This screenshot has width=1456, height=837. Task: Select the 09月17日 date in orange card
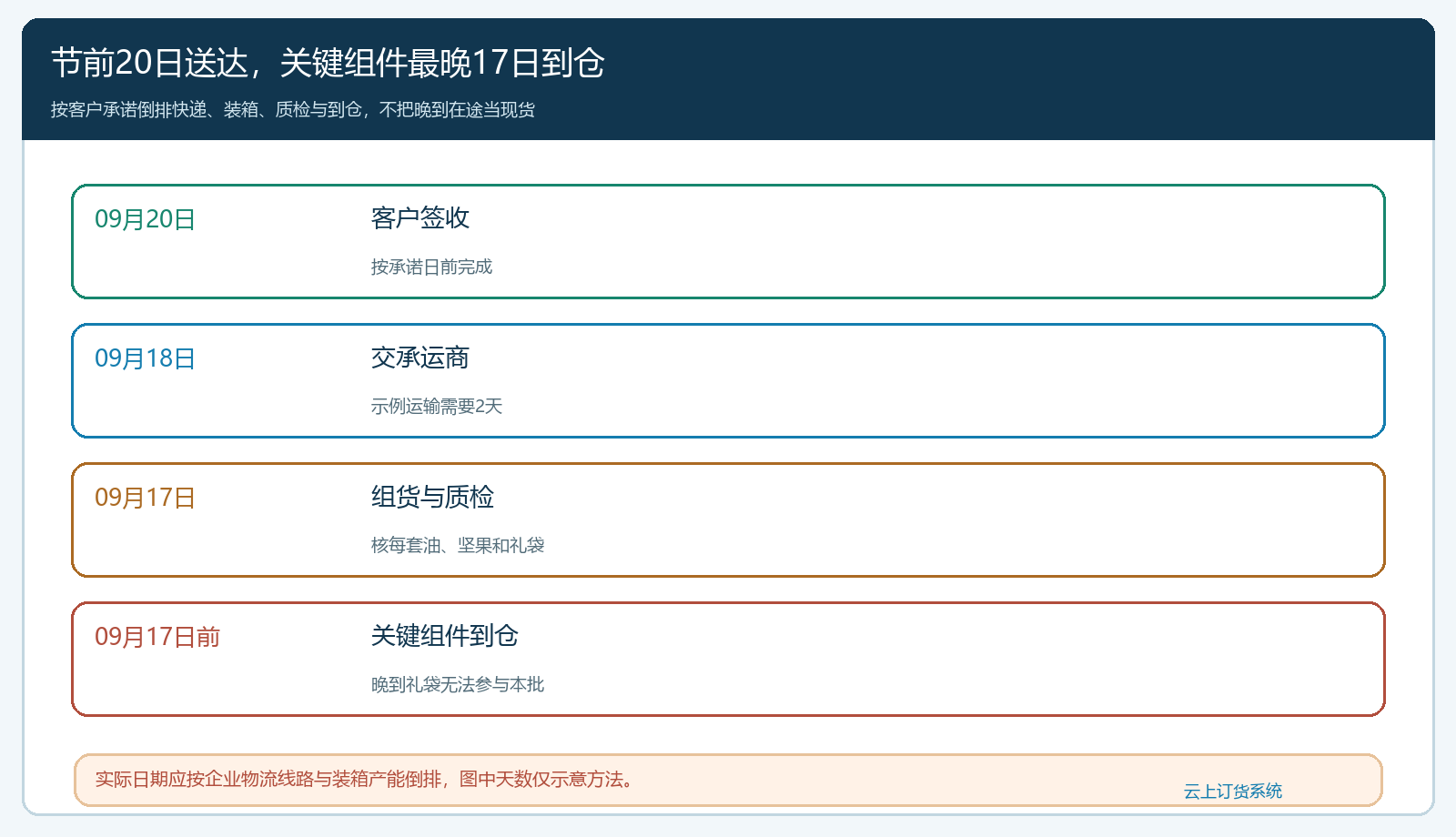click(146, 498)
